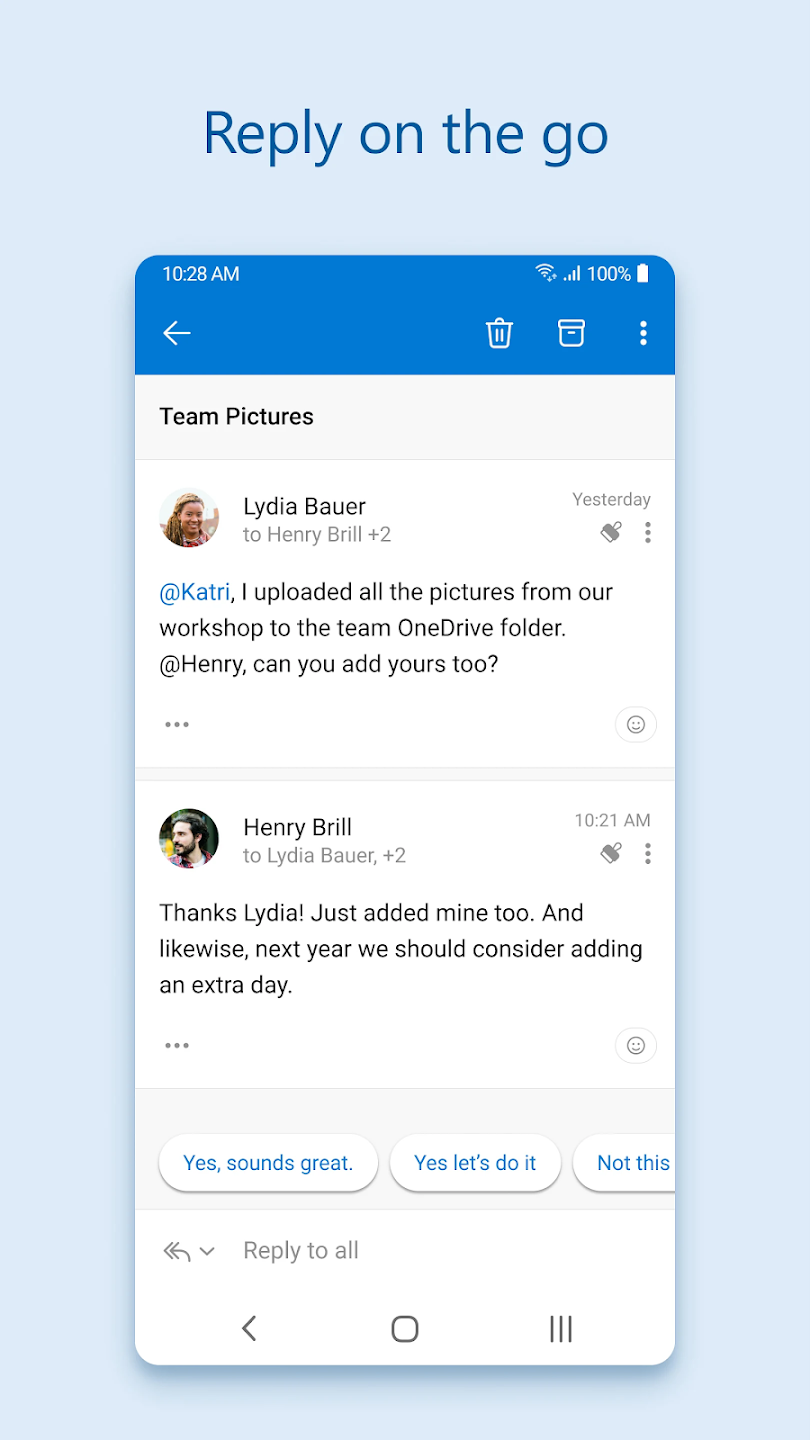810x1440 pixels.
Task: Open more options for Henry Brill's message
Action: pos(648,853)
